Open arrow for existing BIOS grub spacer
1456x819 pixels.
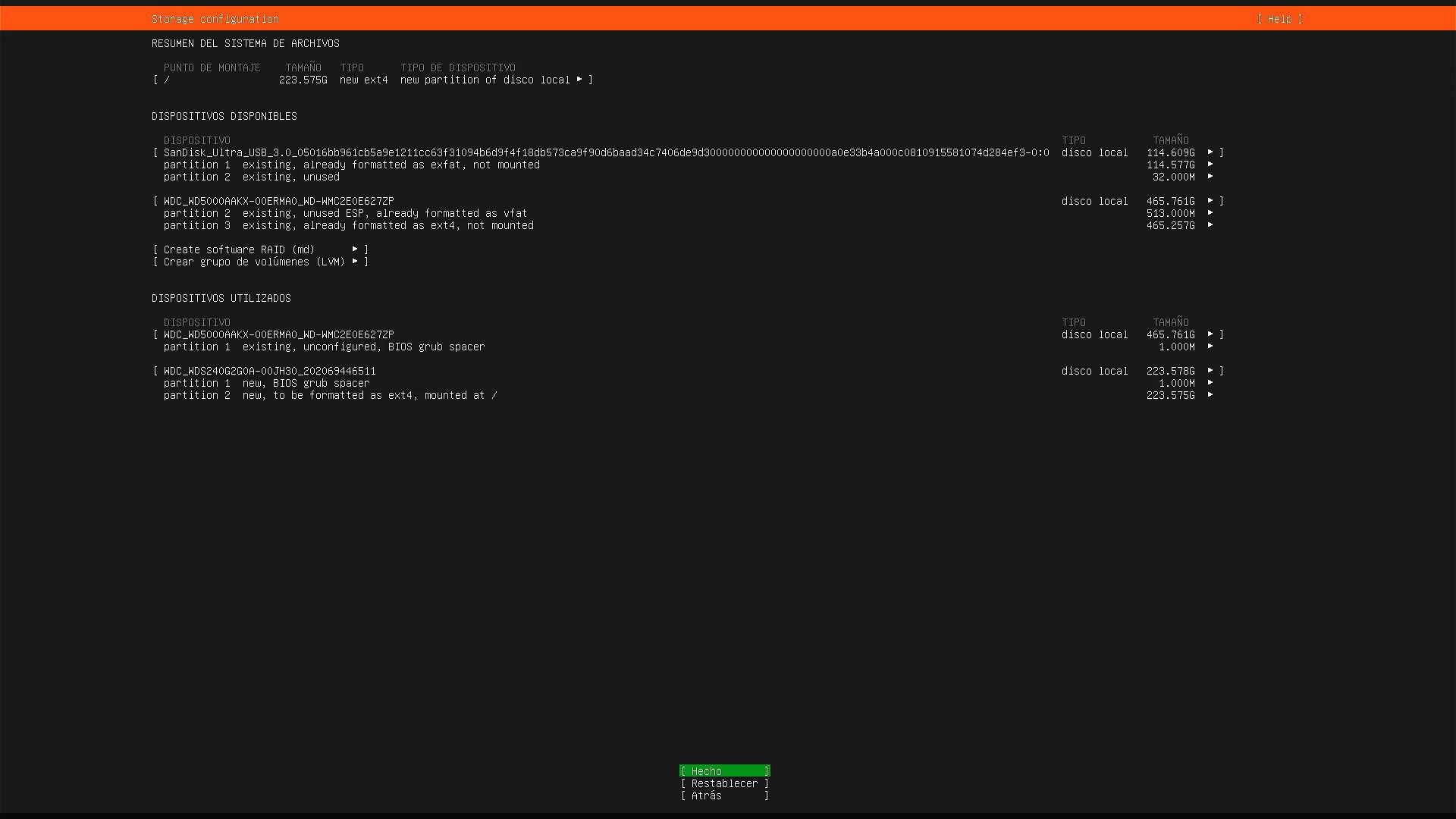1210,347
